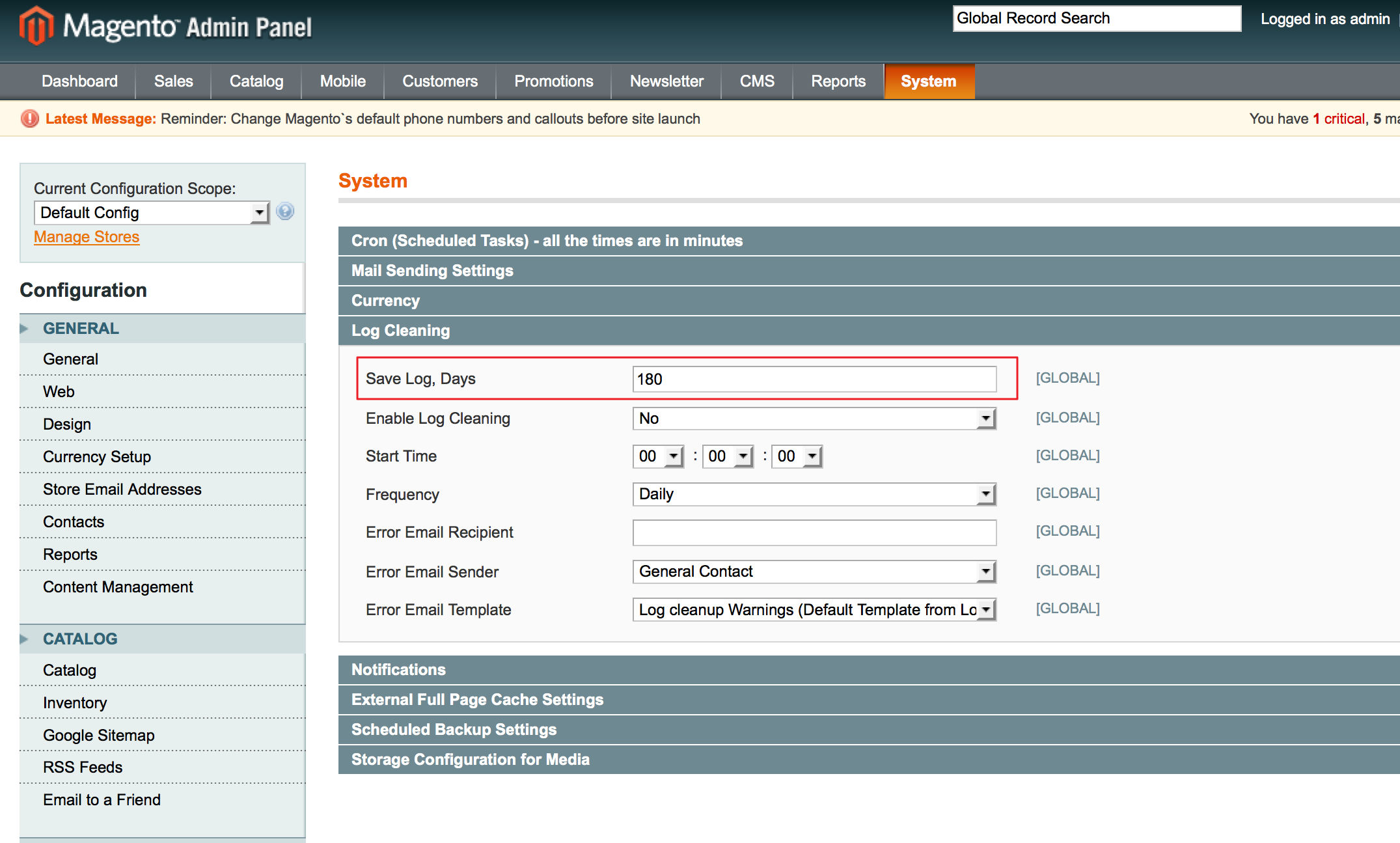Click the Global Record Search box

click(1096, 18)
